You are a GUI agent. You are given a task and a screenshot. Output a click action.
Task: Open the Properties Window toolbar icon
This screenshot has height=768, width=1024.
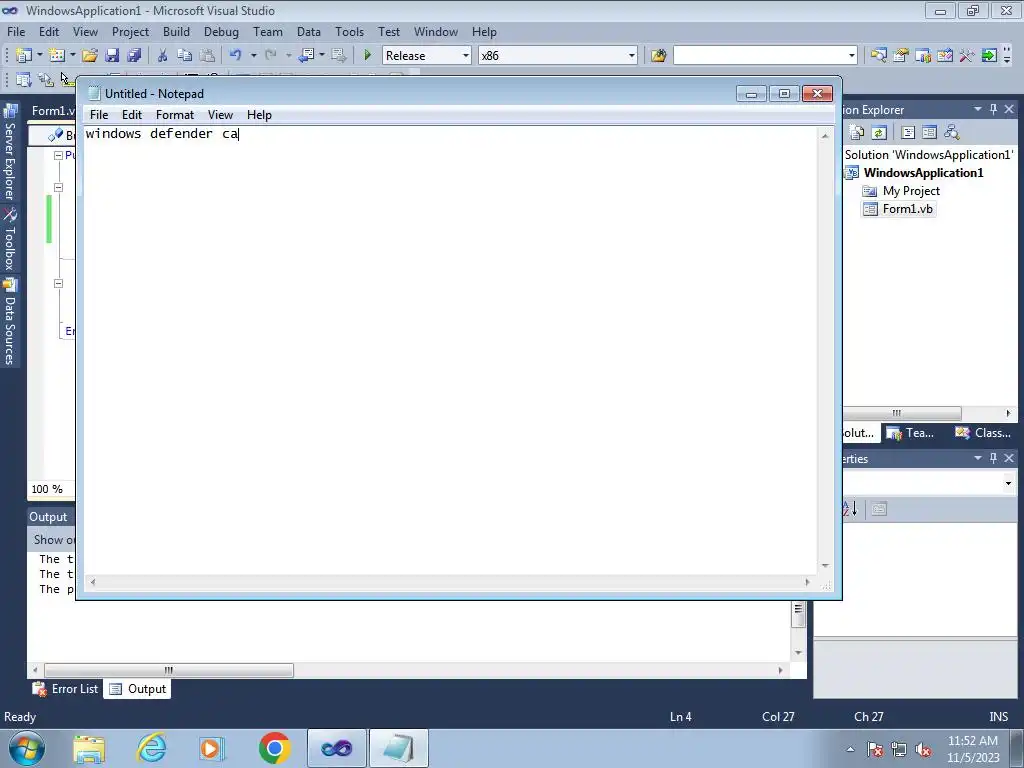click(x=901, y=56)
